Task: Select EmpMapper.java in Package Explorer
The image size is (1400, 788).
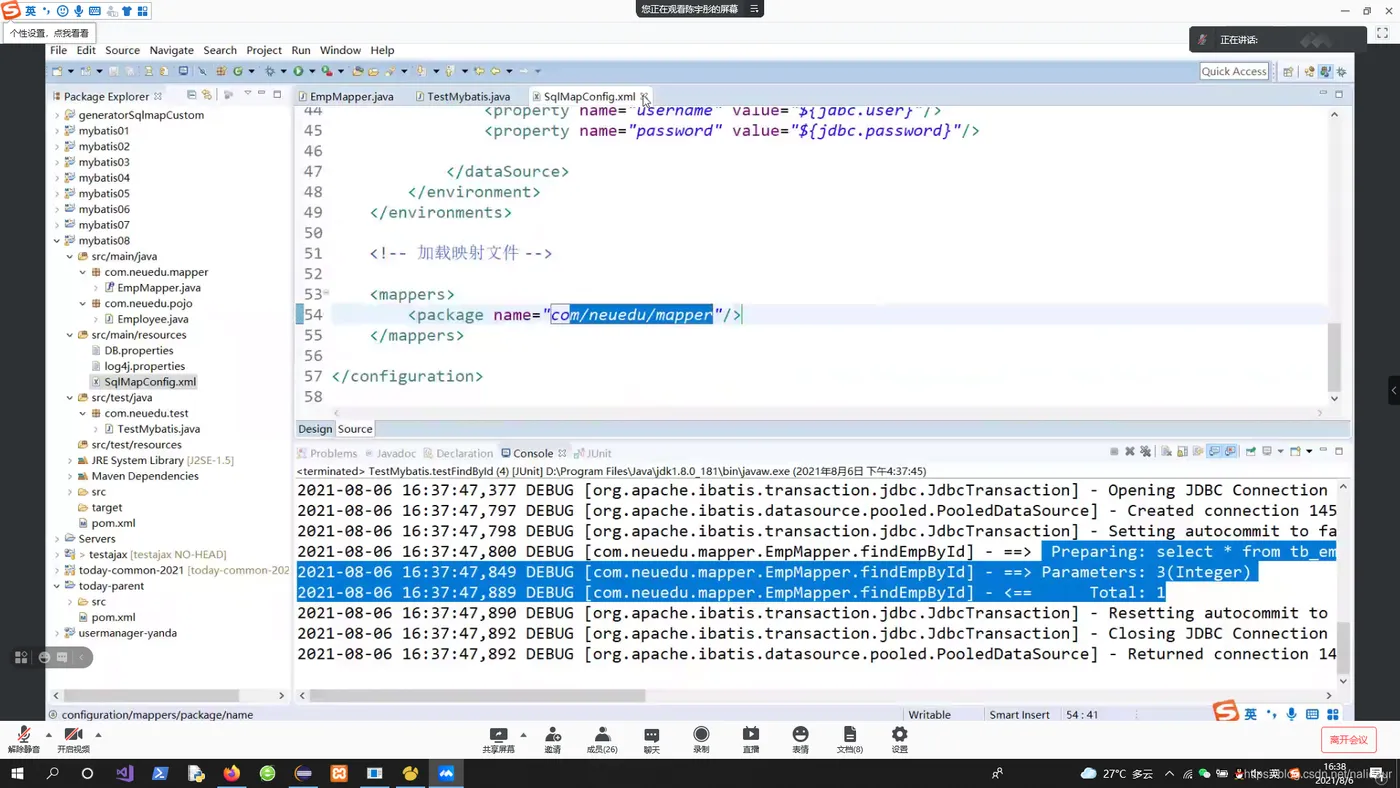Action: pyautogui.click(x=152, y=288)
